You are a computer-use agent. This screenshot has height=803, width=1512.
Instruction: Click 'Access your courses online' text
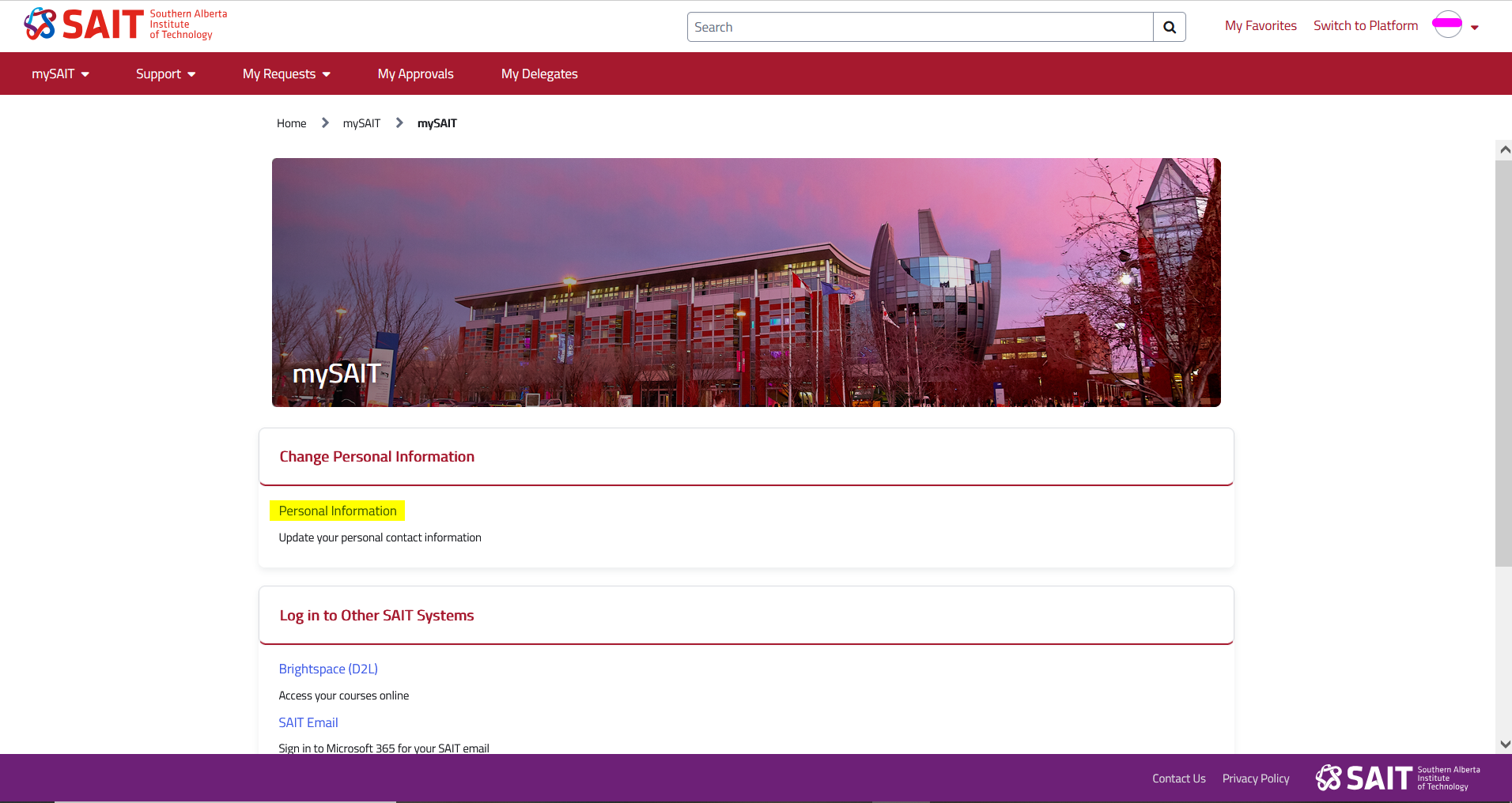[x=343, y=696]
